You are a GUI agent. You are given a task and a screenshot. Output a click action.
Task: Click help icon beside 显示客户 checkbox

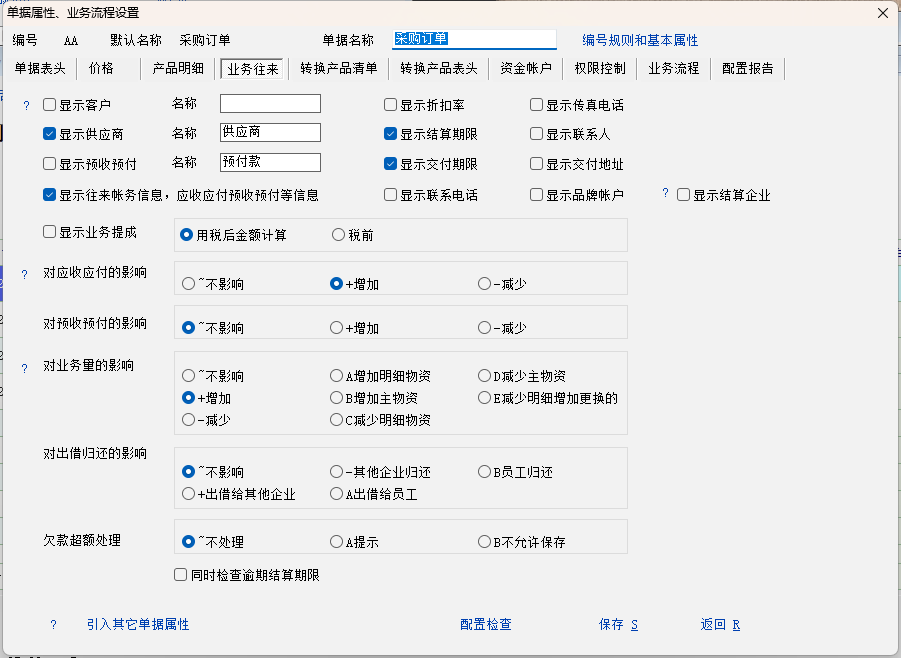pos(26,105)
